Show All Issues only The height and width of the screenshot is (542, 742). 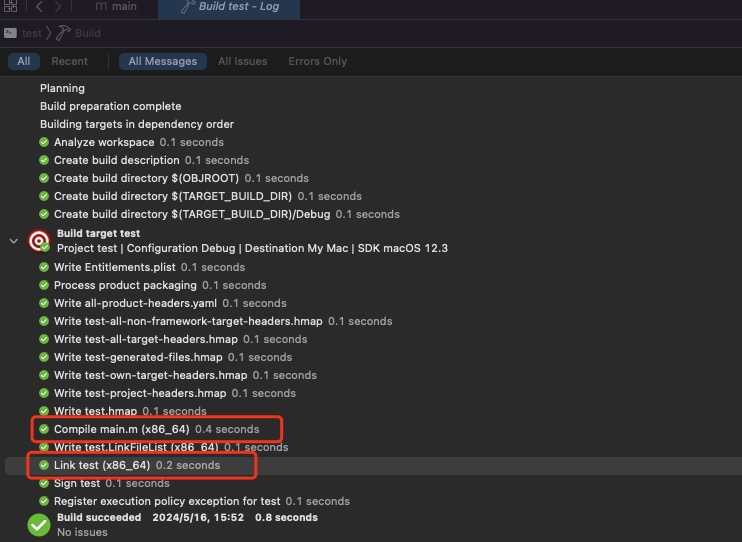tap(242, 61)
